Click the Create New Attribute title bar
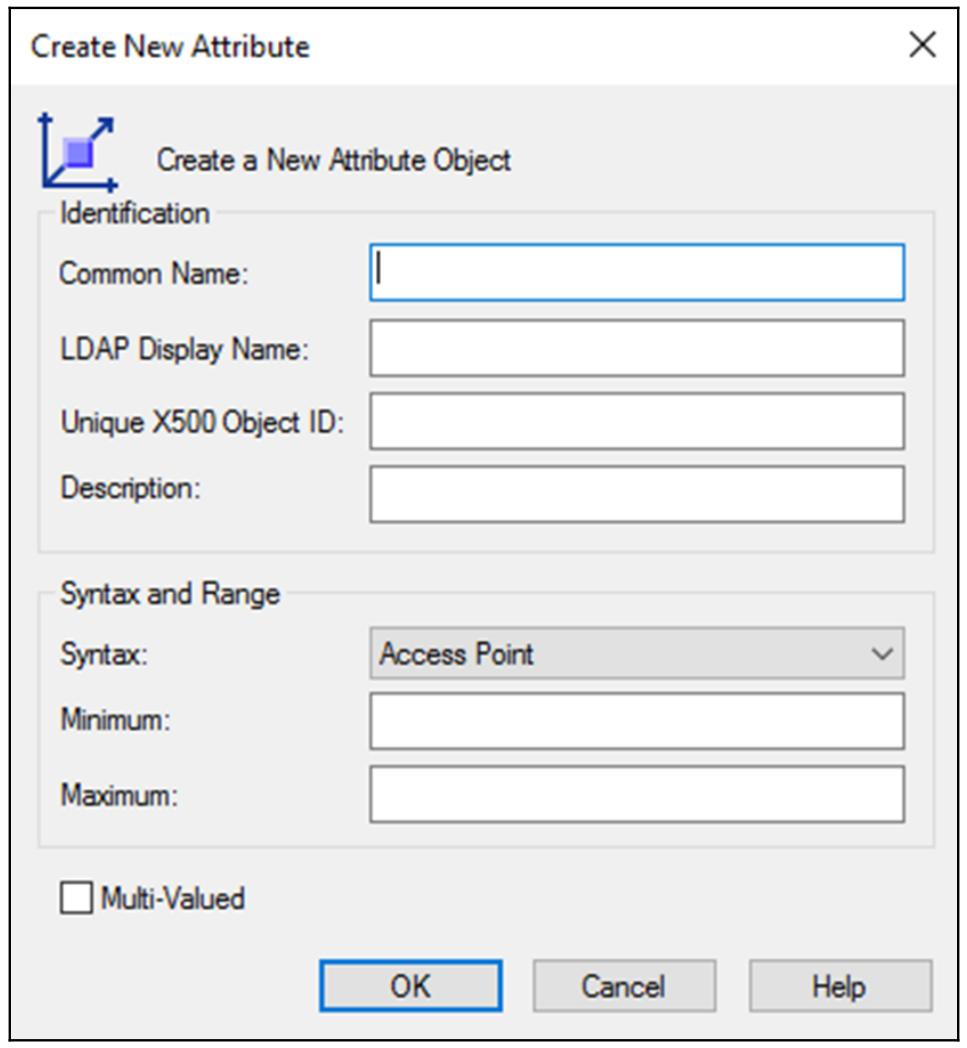The height and width of the screenshot is (1048, 967). point(400,46)
